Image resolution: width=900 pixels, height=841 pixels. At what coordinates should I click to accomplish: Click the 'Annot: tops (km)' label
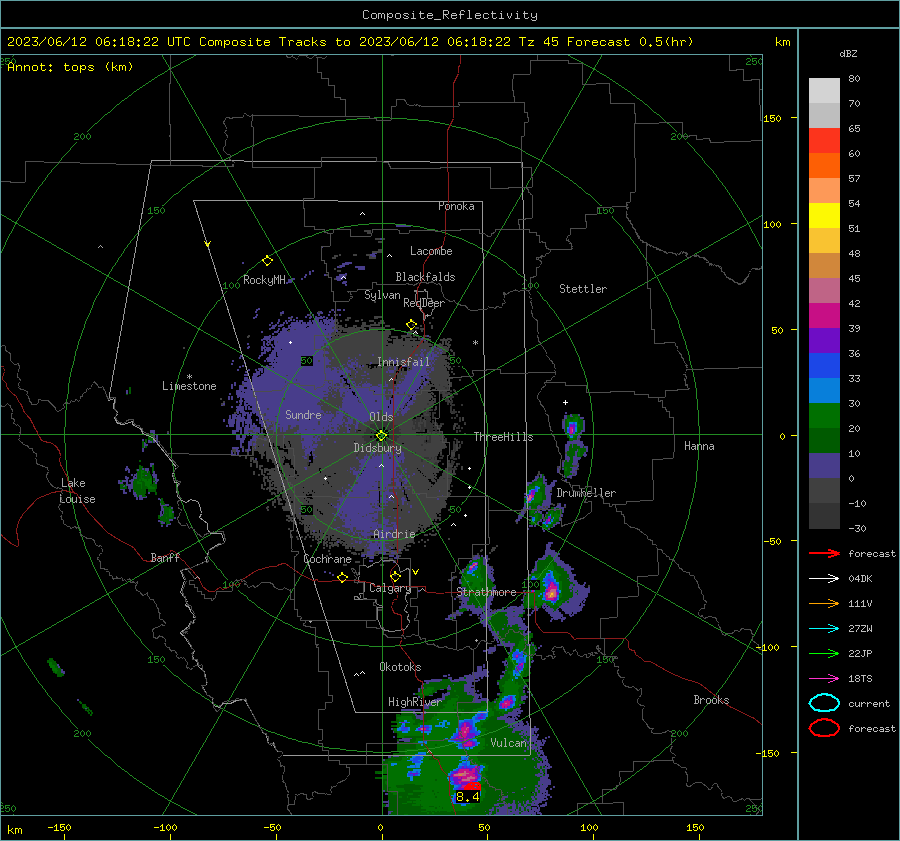click(70, 67)
